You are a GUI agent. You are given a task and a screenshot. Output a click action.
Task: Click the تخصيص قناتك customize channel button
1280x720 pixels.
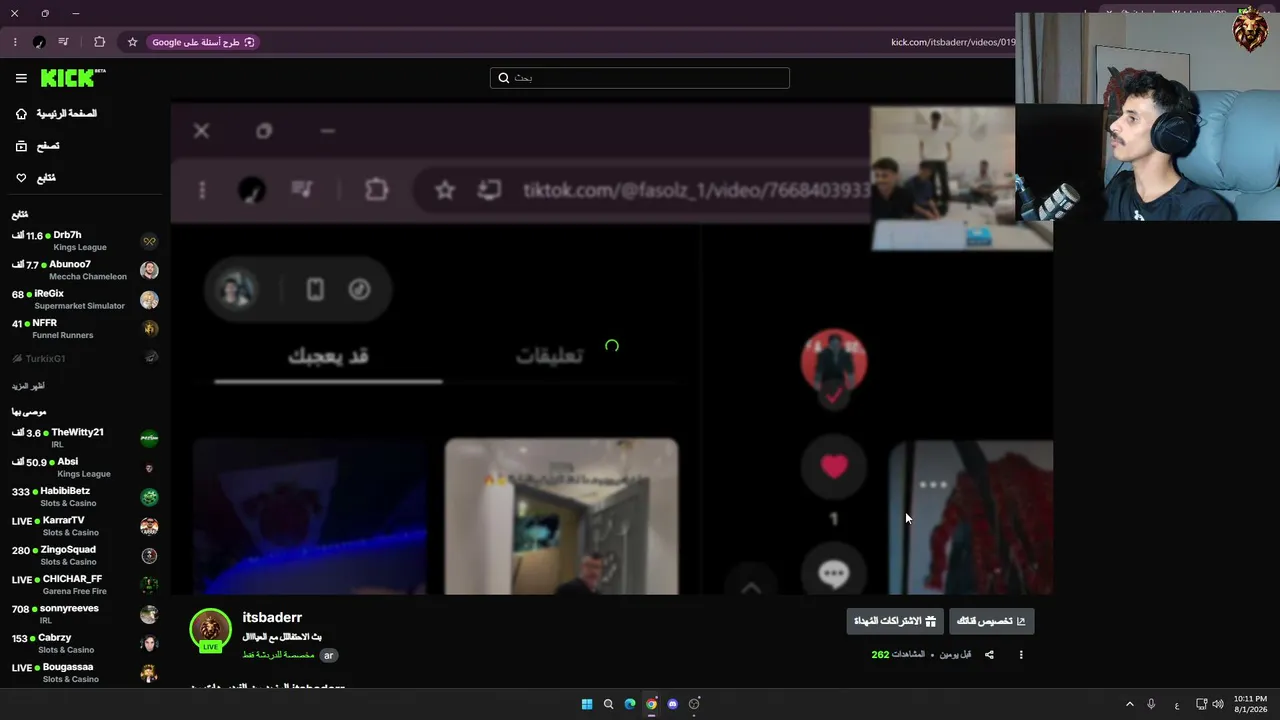pyautogui.click(x=992, y=621)
